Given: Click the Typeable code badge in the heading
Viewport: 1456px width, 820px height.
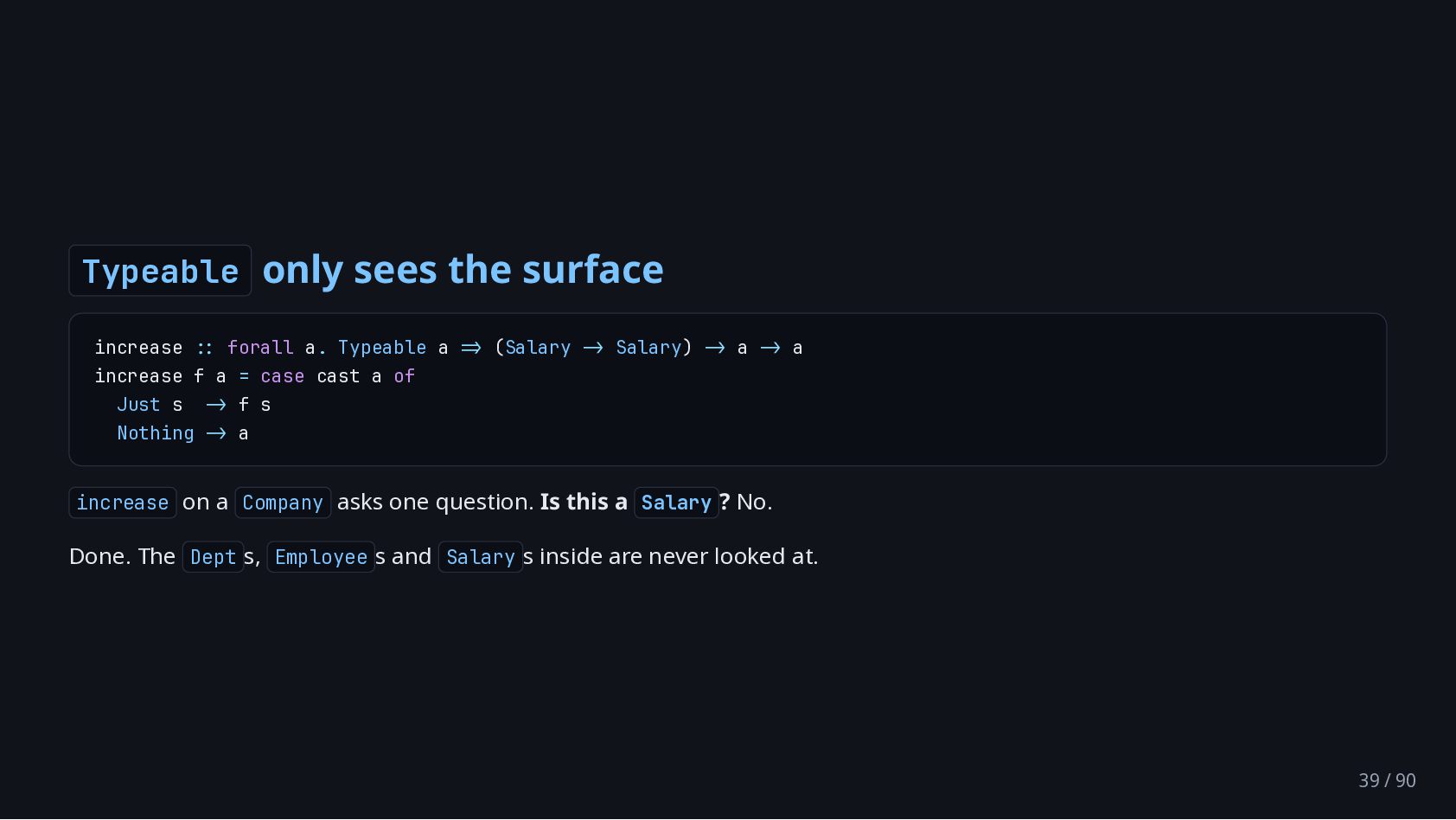Looking at the screenshot, I should 160,271.
